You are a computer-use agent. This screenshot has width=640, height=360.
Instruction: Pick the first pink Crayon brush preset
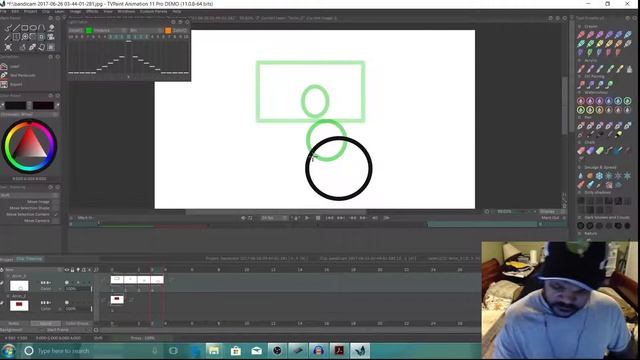point(581,35)
